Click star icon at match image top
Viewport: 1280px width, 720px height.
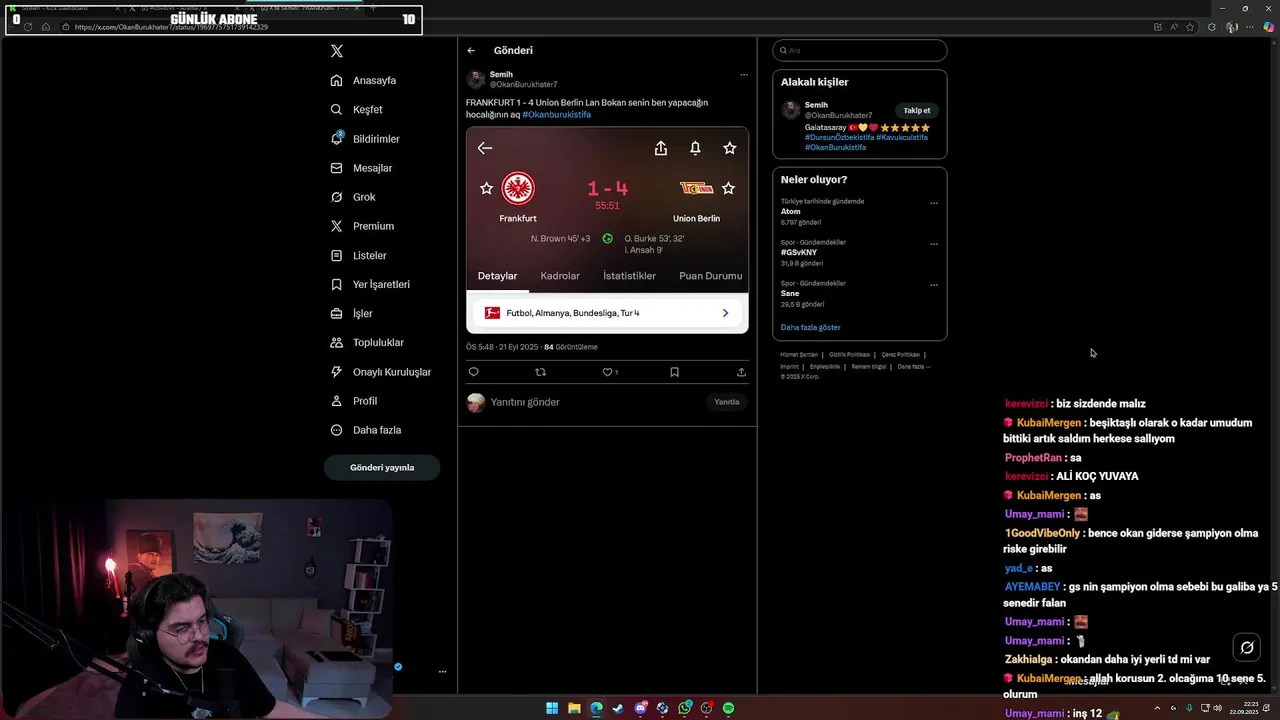[730, 148]
